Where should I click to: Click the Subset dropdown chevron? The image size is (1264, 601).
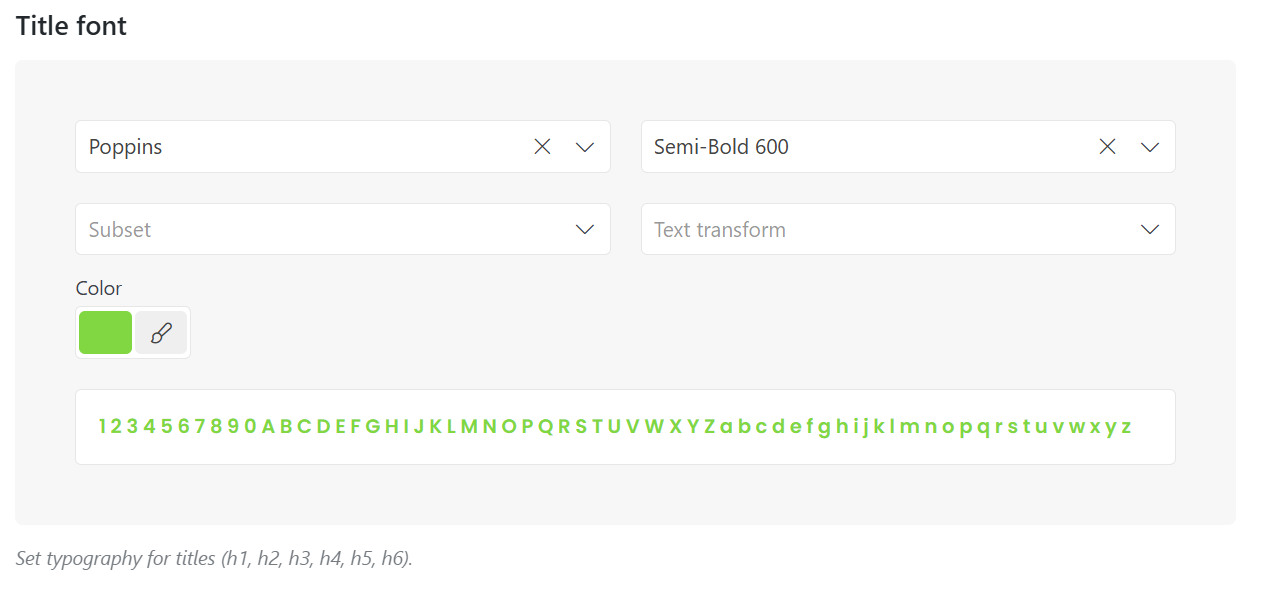tap(585, 230)
